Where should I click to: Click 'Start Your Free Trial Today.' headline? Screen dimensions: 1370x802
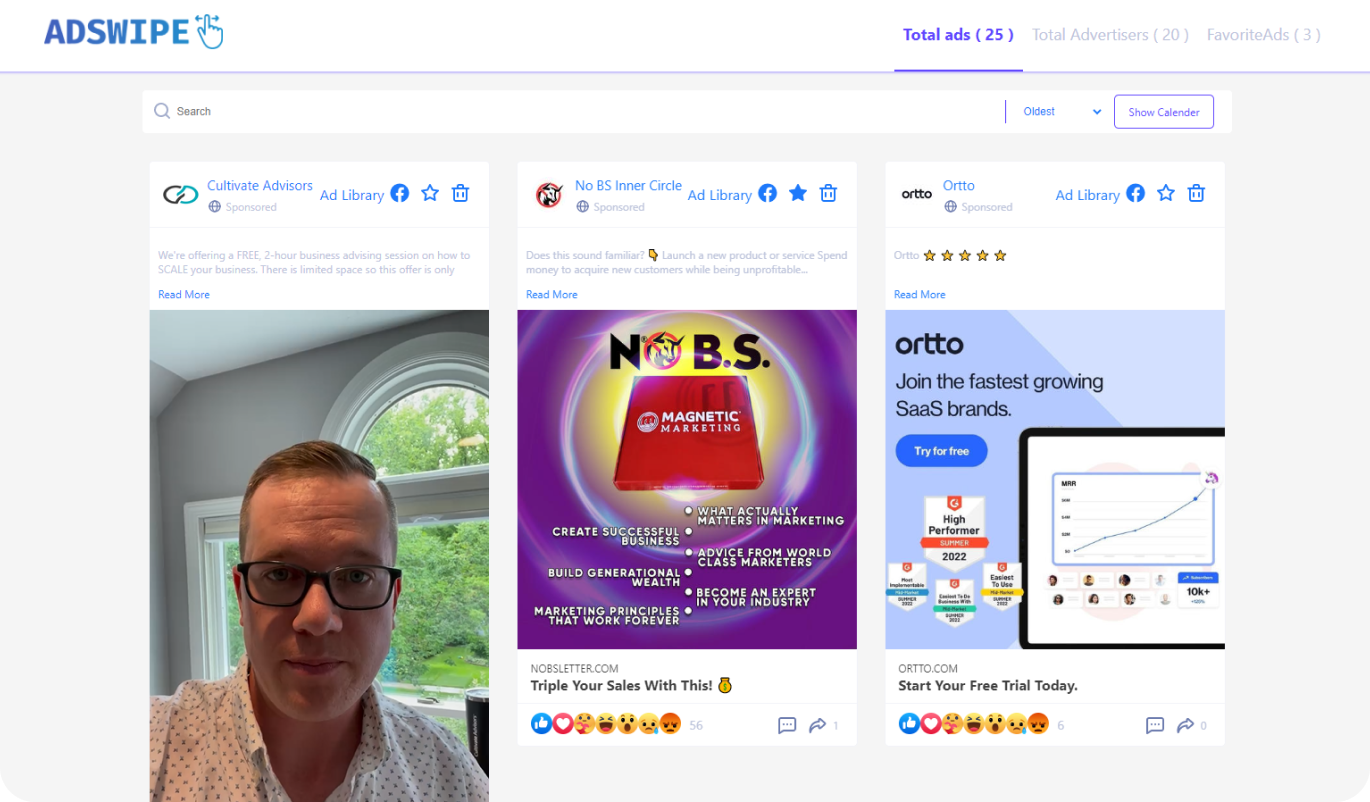(988, 686)
